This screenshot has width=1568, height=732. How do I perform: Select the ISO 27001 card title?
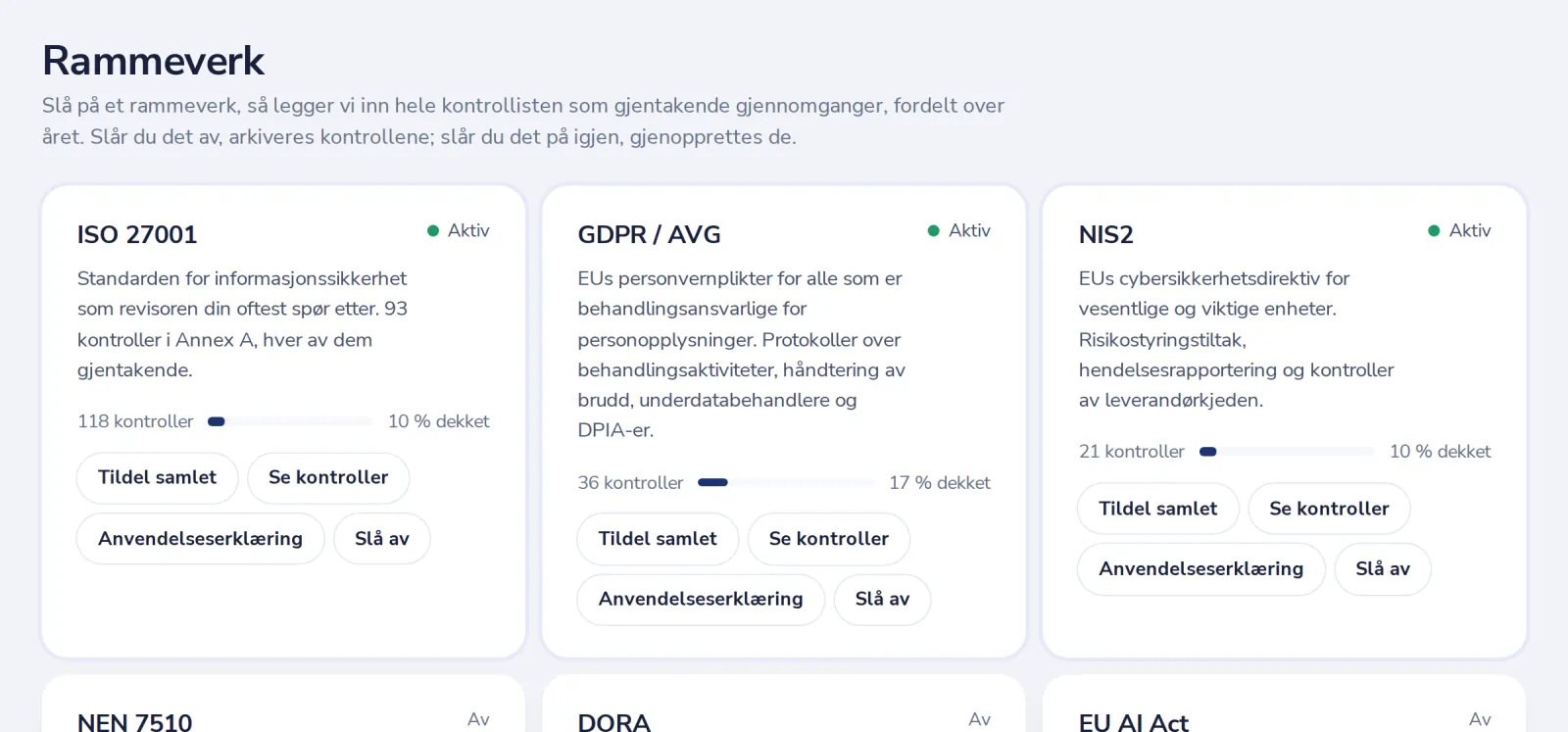[x=137, y=235]
